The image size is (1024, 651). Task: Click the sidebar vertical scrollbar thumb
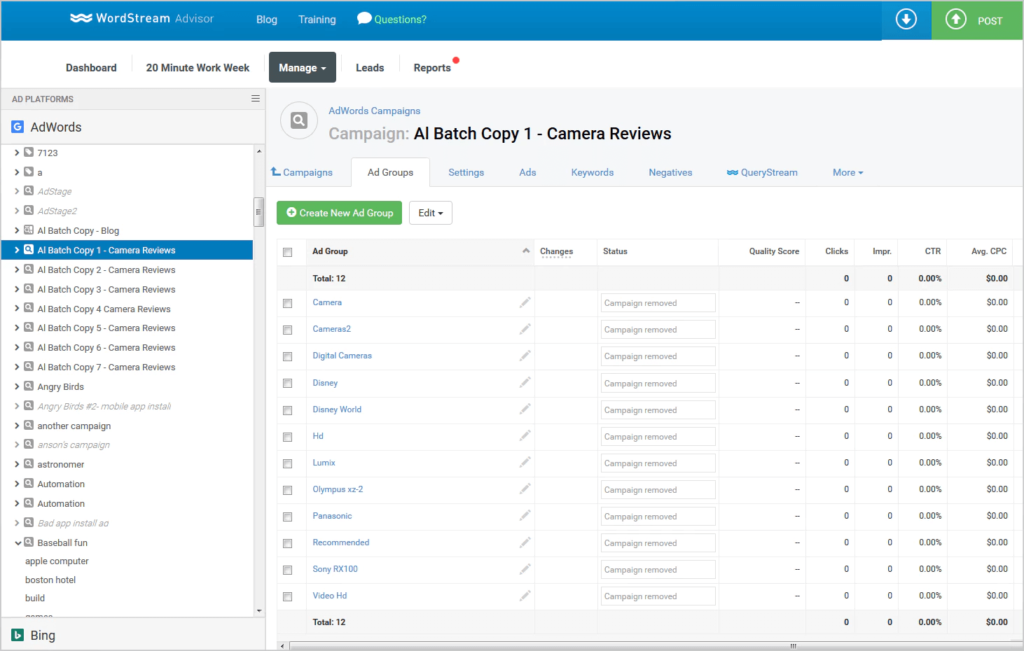point(259,211)
